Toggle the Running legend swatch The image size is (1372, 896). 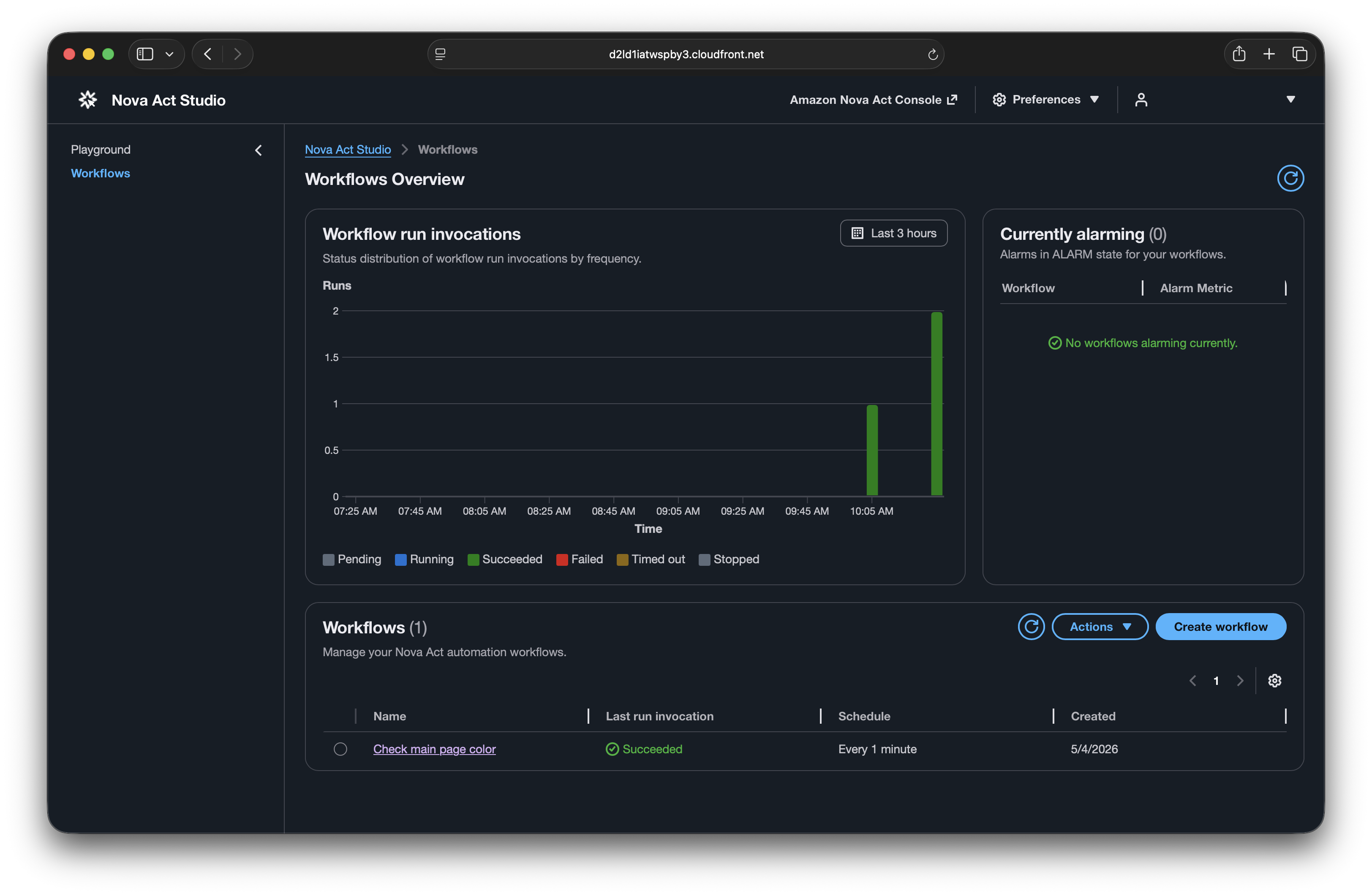pyautogui.click(x=400, y=559)
